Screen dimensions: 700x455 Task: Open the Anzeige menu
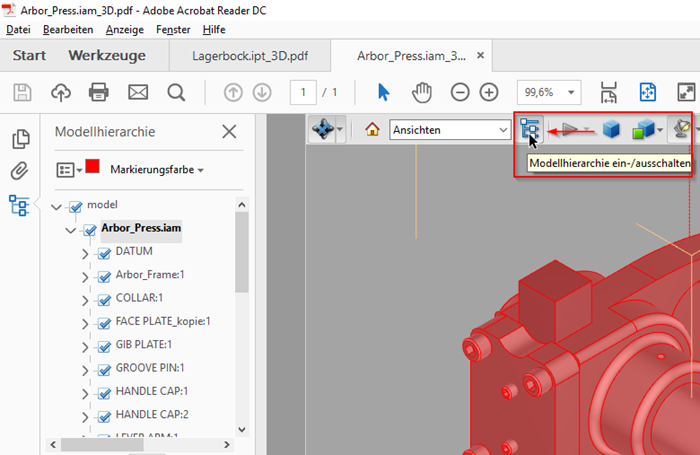[125, 29]
